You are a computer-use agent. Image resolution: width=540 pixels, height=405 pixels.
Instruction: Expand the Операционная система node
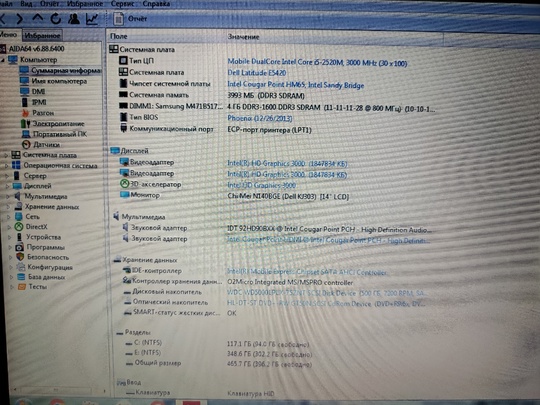point(6,166)
